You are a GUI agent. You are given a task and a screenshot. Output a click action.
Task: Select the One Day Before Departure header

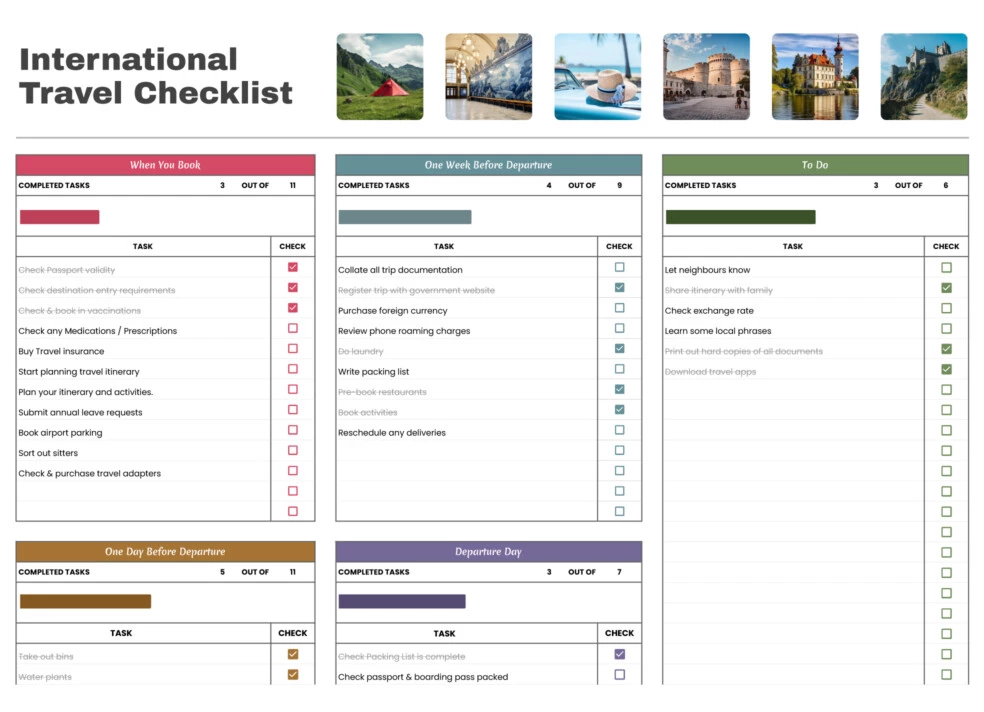pos(166,551)
